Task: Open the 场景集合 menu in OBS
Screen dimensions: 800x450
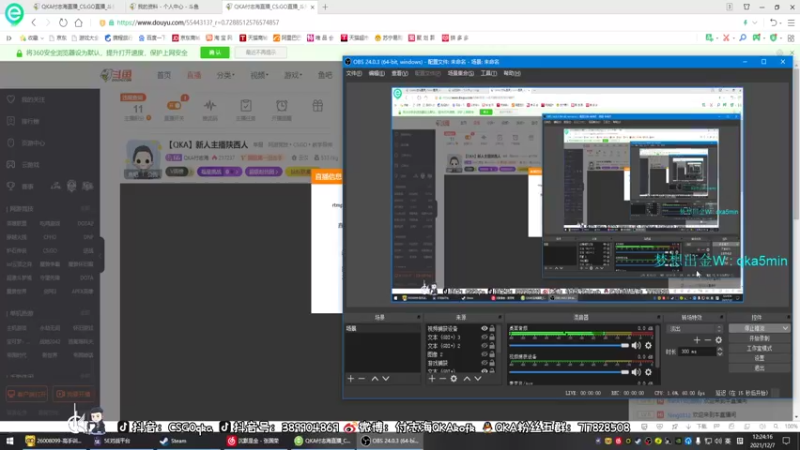Action: 460,73
